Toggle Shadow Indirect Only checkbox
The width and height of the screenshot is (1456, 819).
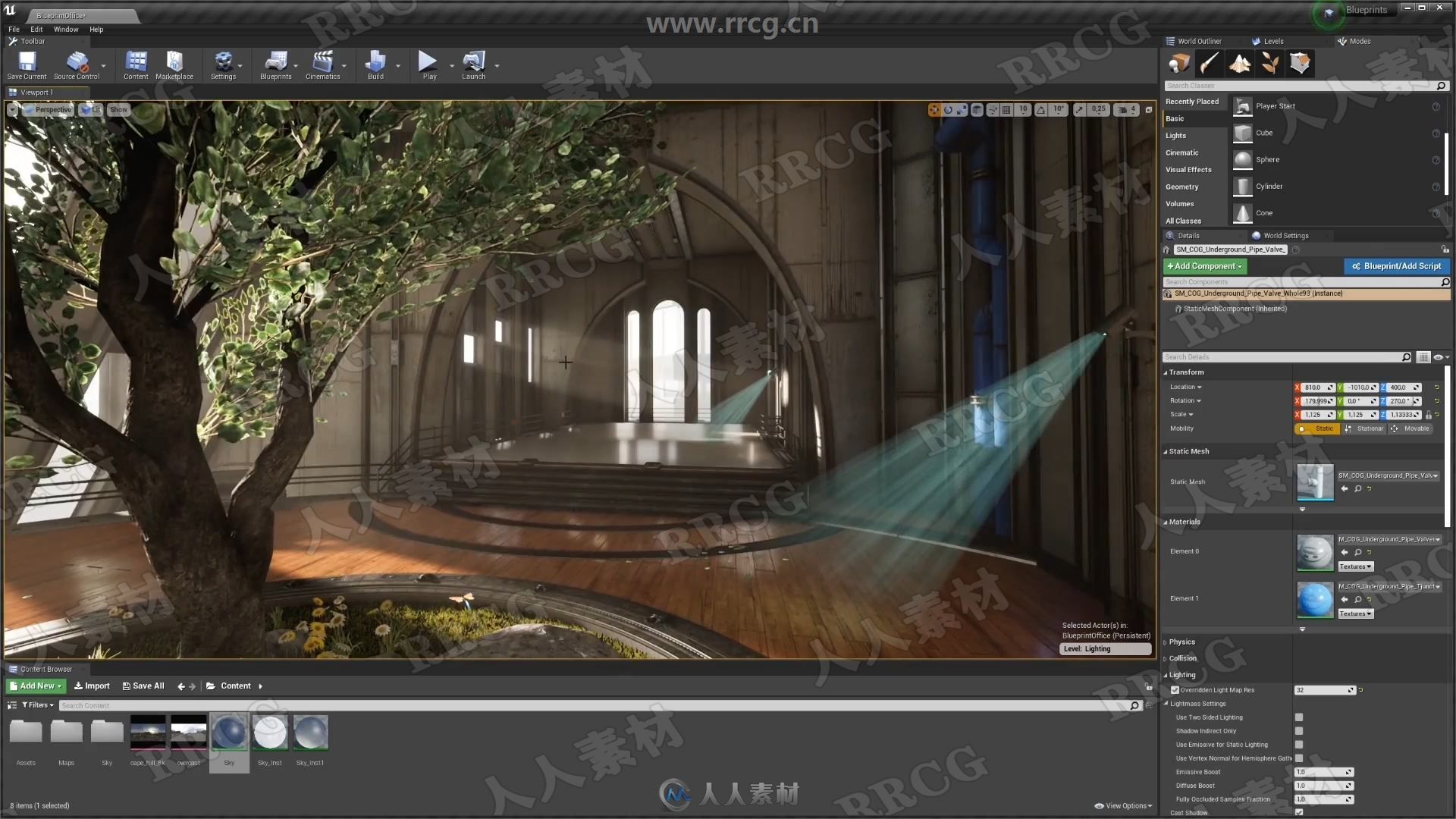[x=1298, y=731]
